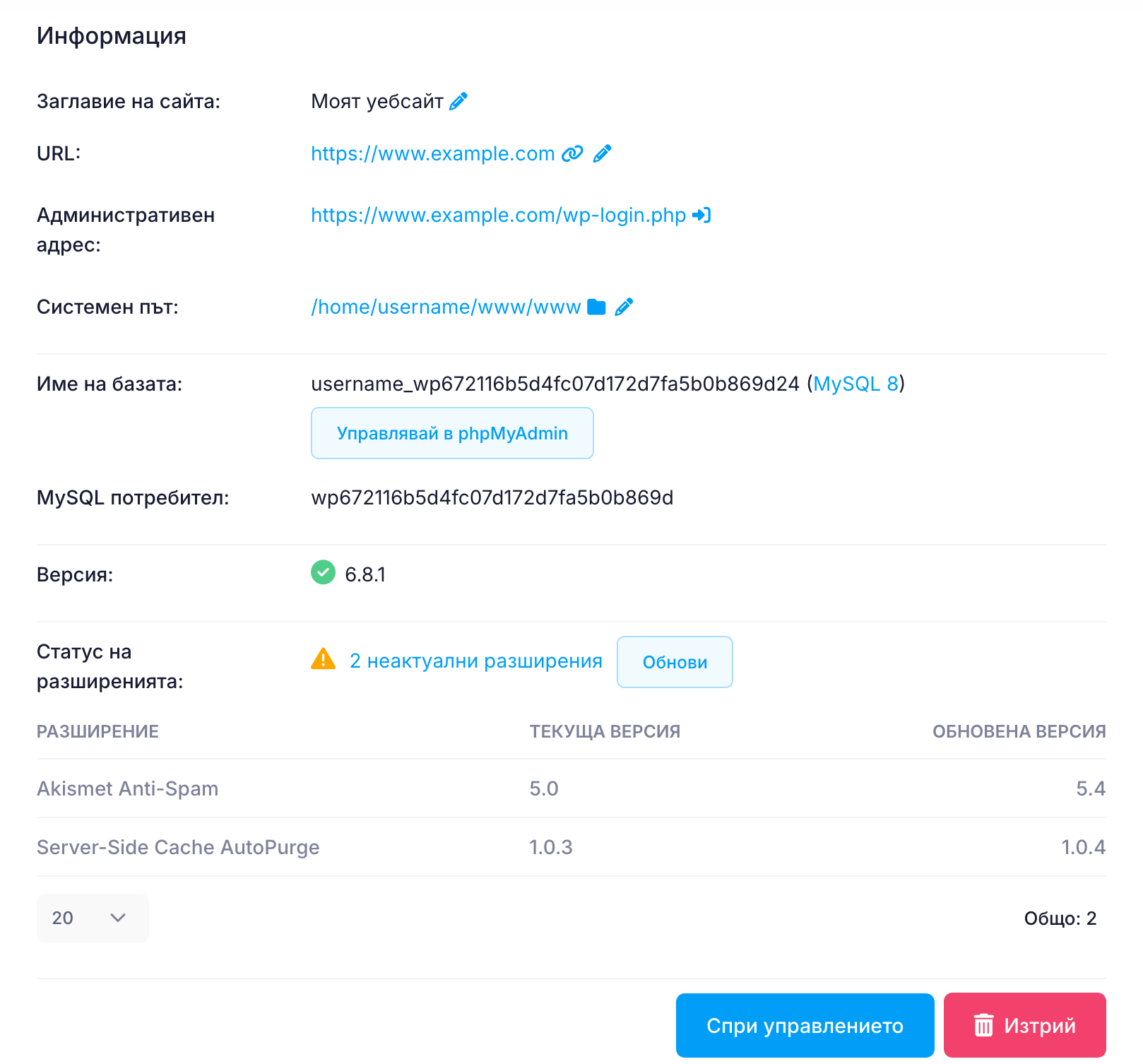Click the Име на базата label
The height and width of the screenshot is (1064, 1143).
109,384
